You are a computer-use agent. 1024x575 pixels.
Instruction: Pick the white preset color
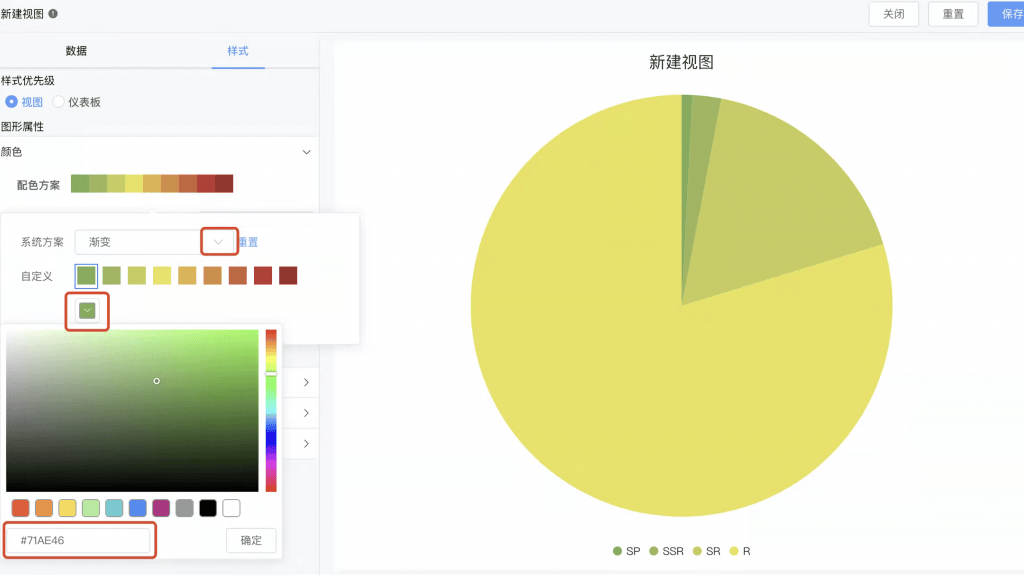click(x=231, y=508)
